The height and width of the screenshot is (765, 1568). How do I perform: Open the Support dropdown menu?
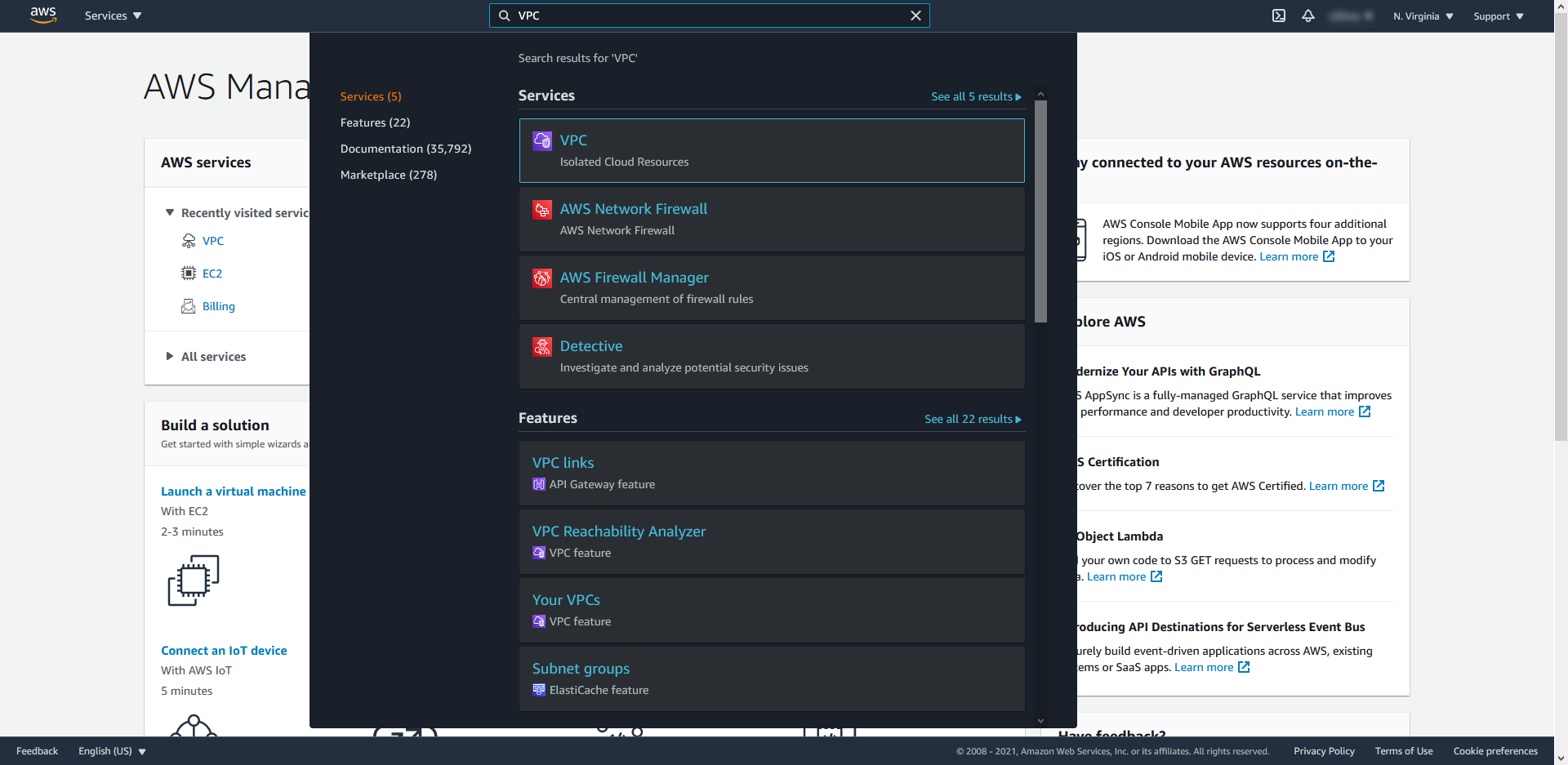point(1499,16)
